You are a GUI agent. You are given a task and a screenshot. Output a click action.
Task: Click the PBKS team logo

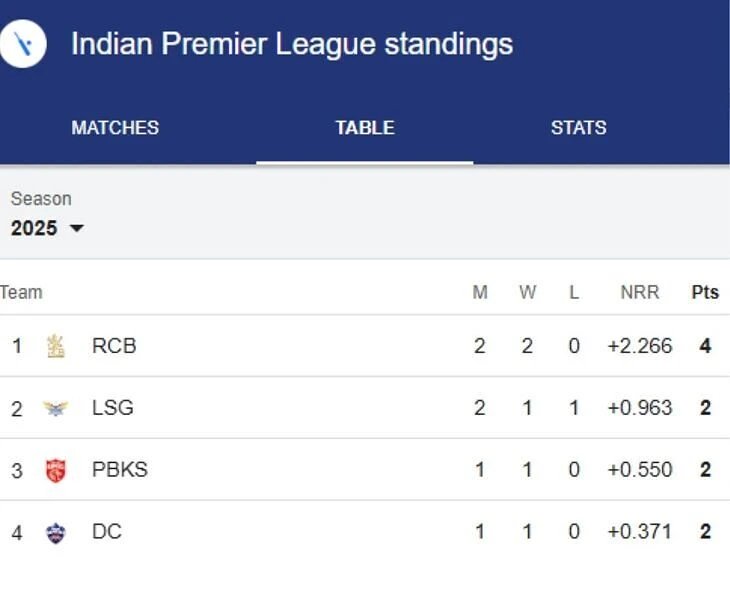(x=56, y=470)
